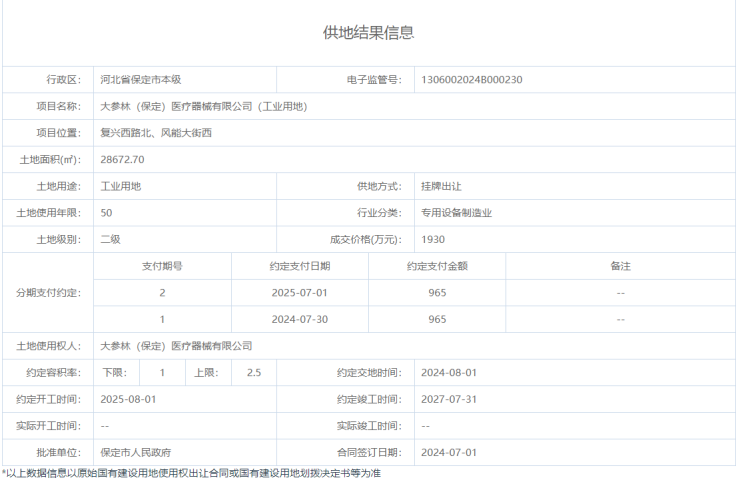Click the 约定支付日期 column header
Viewport: 740px width, 484px height.
click(x=300, y=266)
